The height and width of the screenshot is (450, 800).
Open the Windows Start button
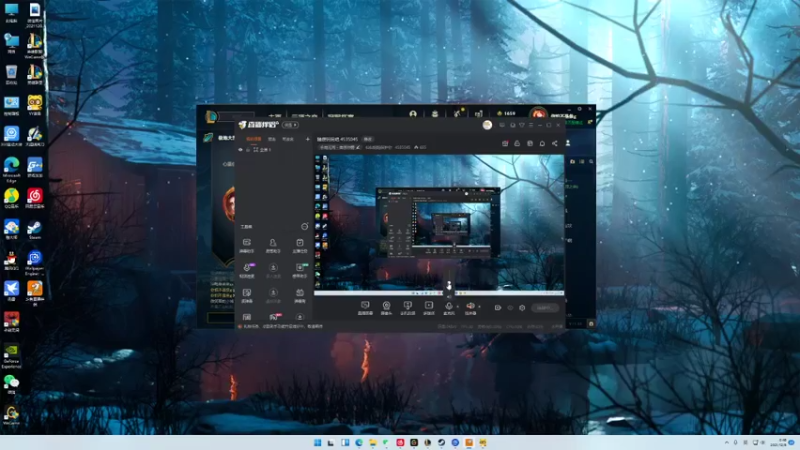click(317, 442)
